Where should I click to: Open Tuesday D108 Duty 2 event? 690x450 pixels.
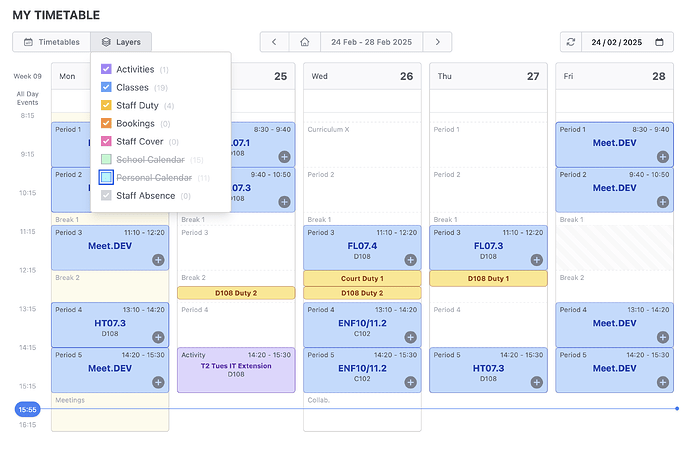(x=236, y=293)
